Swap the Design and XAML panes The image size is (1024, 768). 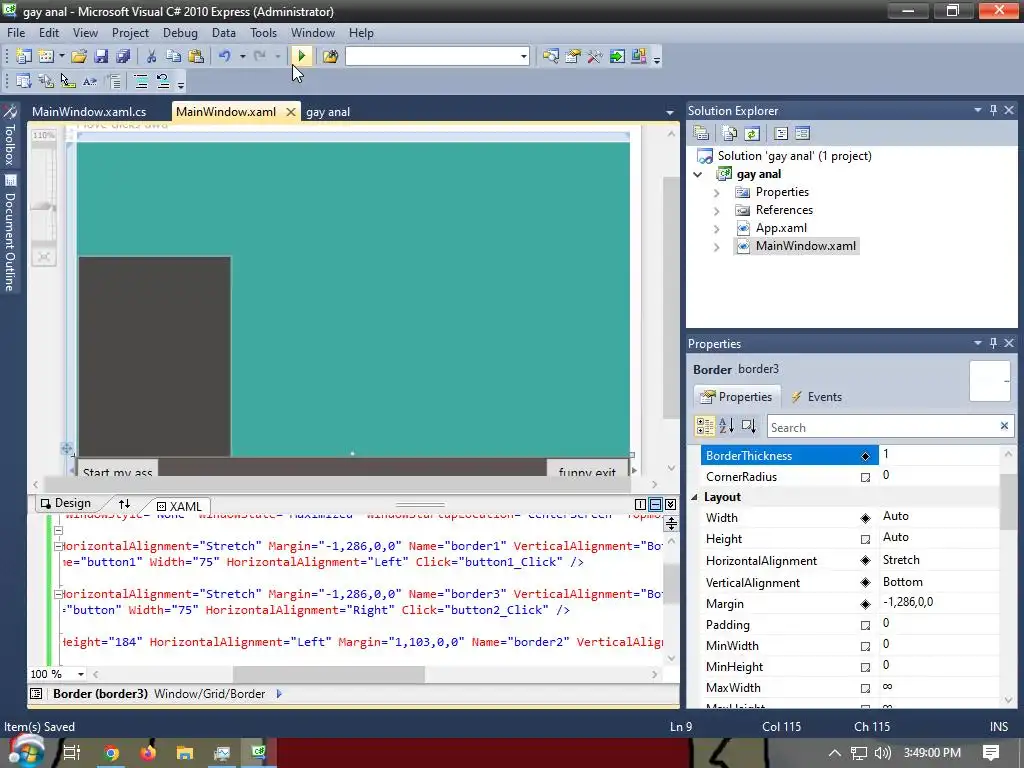pos(124,504)
